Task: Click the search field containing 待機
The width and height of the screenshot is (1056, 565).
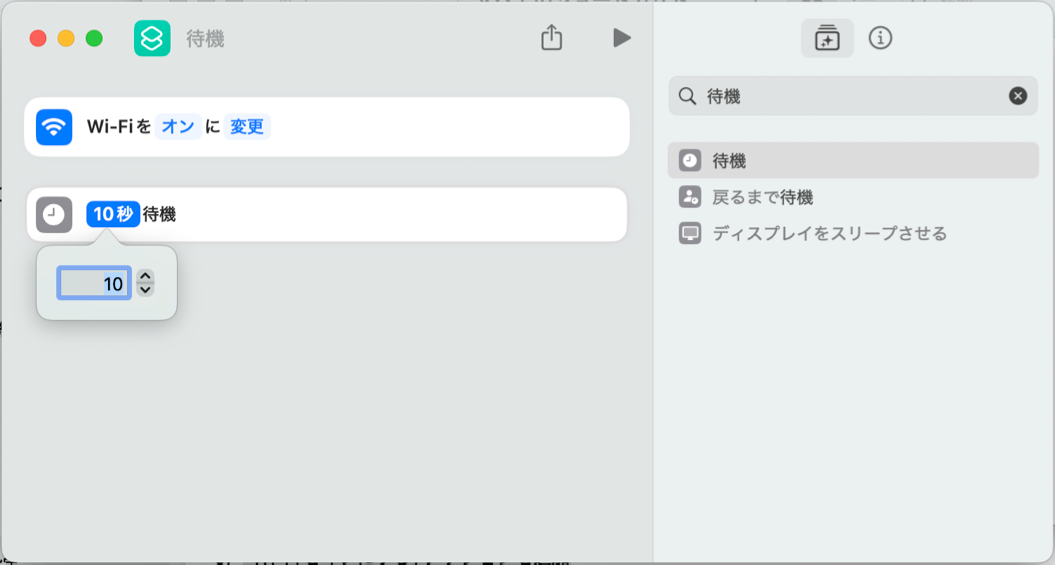Action: coord(853,96)
